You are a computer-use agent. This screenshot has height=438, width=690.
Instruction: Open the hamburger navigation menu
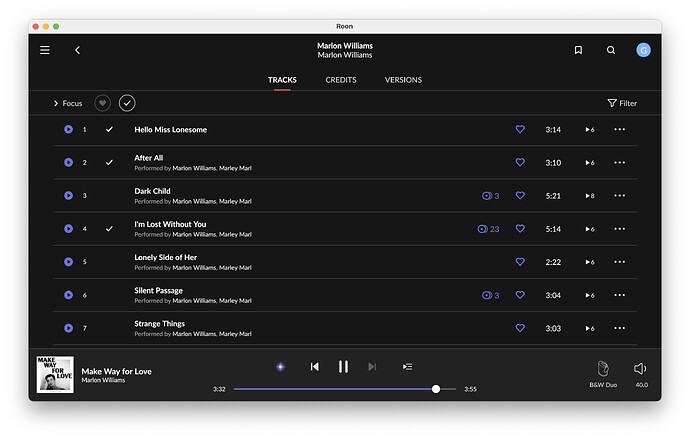pos(45,50)
